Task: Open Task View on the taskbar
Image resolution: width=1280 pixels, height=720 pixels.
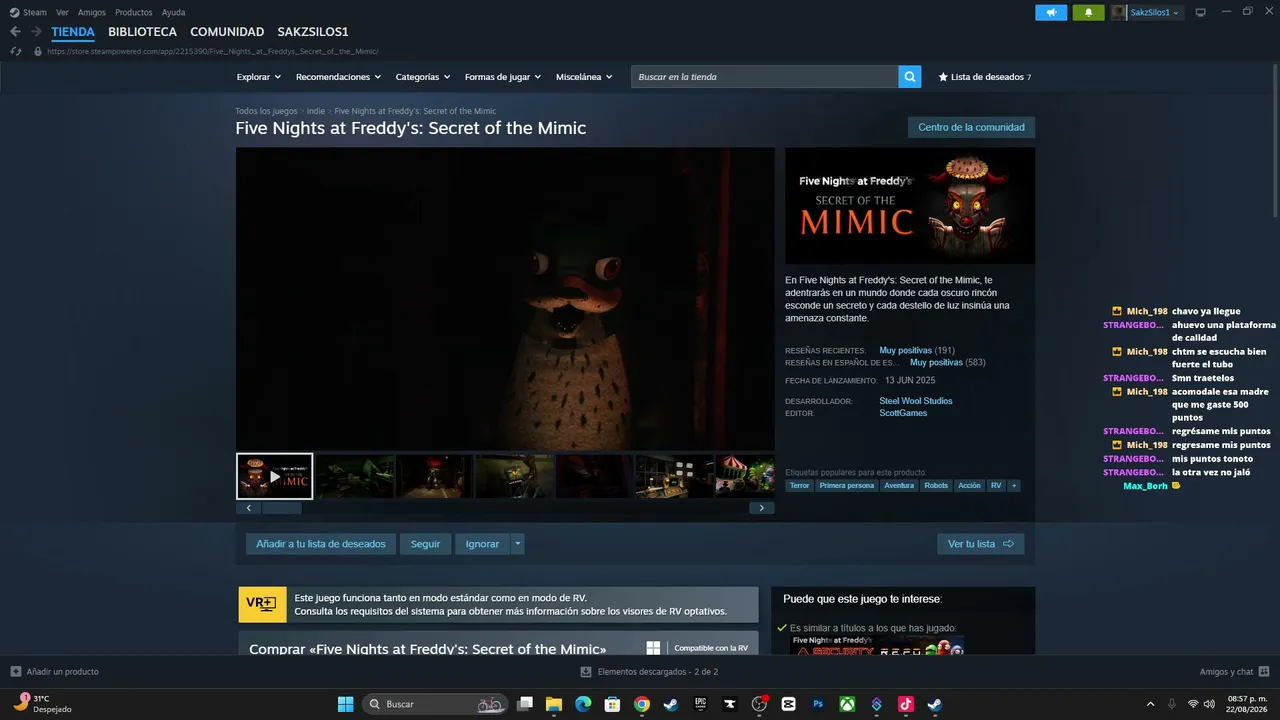Action: [525, 704]
